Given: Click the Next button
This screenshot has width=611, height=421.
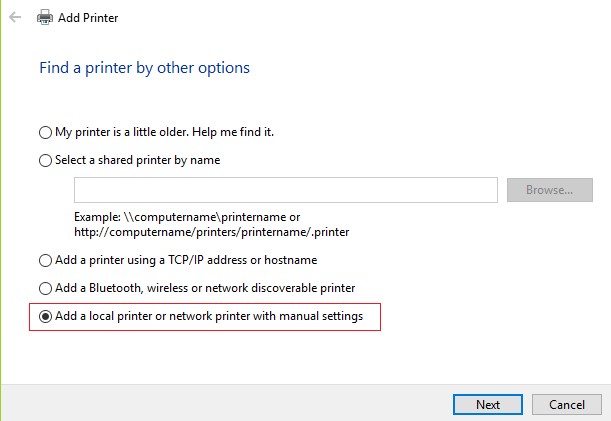Looking at the screenshot, I should click(487, 405).
